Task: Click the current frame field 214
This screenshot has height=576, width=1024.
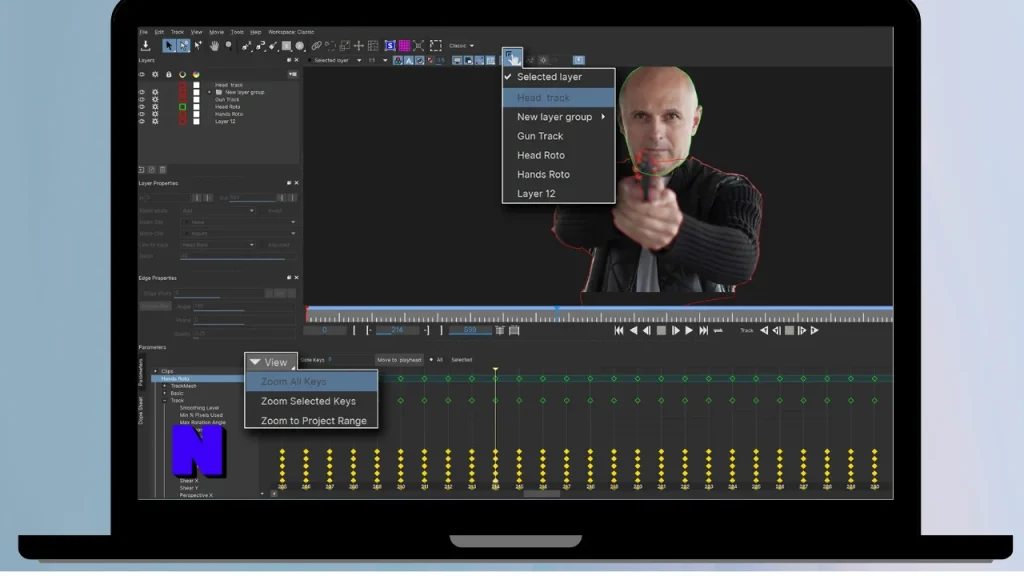Action: coord(397,330)
